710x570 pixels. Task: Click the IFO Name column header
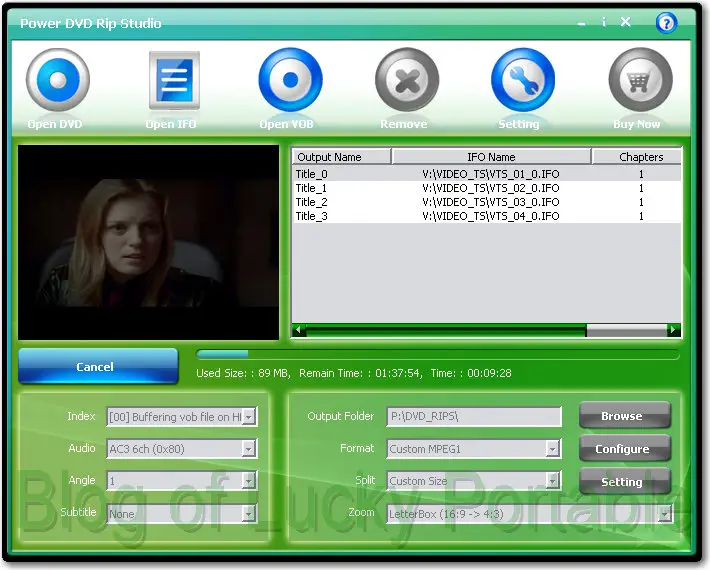(x=491, y=157)
